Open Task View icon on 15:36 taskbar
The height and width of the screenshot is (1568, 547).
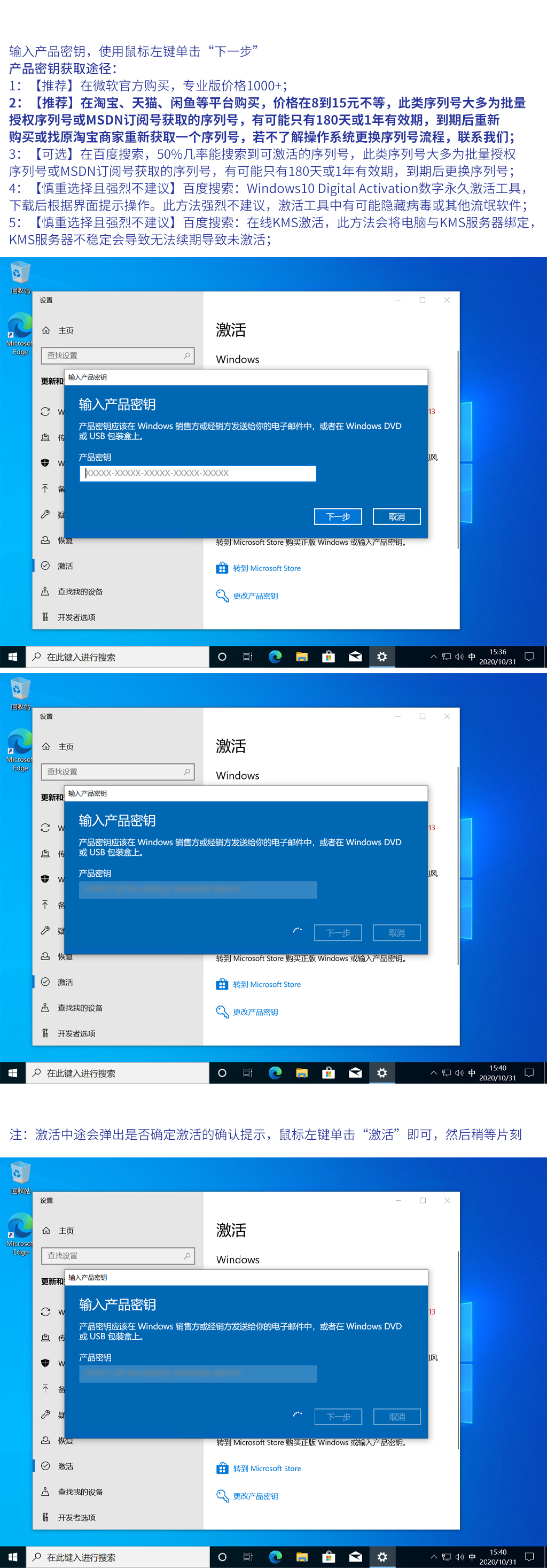click(x=248, y=657)
